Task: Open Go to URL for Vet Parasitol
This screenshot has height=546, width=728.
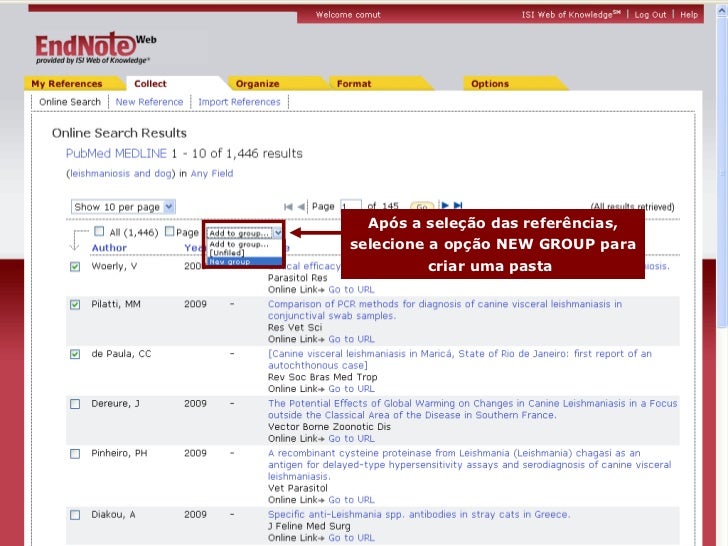Action: pos(351,500)
